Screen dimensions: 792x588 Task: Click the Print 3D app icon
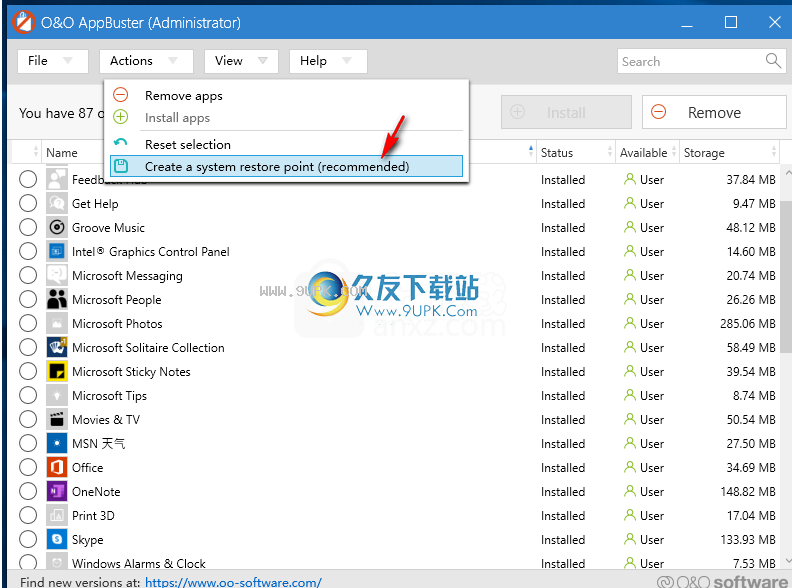[57, 515]
